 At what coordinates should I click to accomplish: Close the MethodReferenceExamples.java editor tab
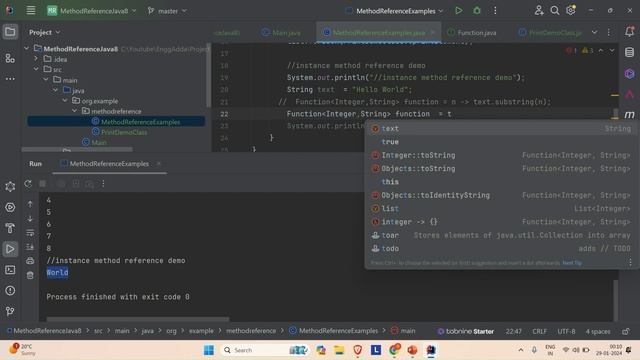[x=433, y=32]
